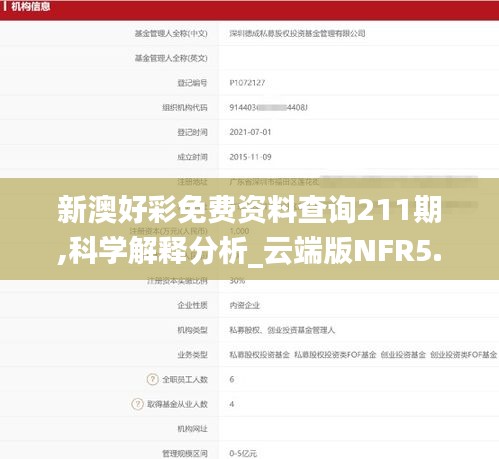Click the qualified staff count 4
The width and height of the screenshot is (499, 459).
click(232, 404)
